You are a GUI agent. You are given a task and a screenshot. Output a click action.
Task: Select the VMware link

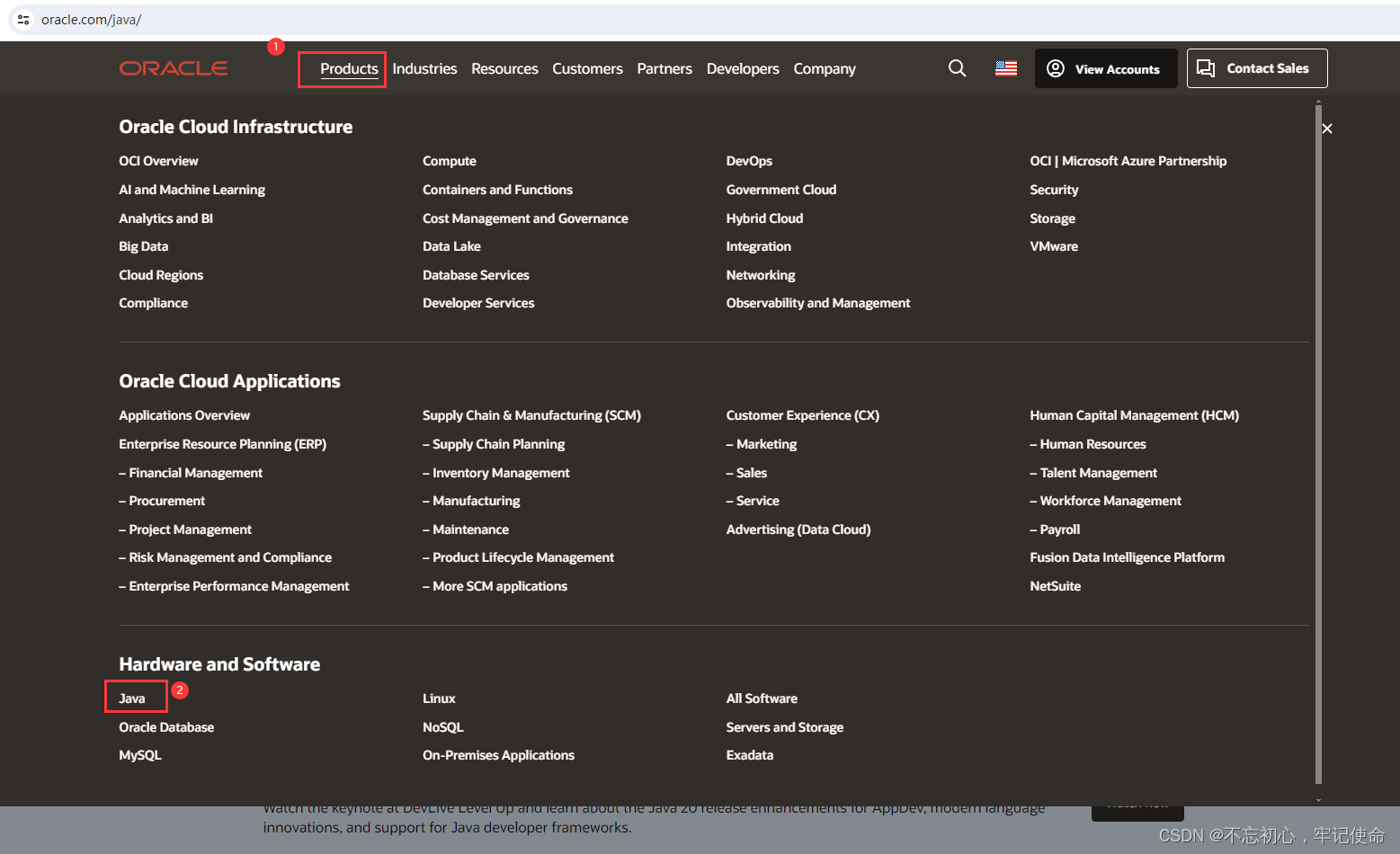[1054, 246]
